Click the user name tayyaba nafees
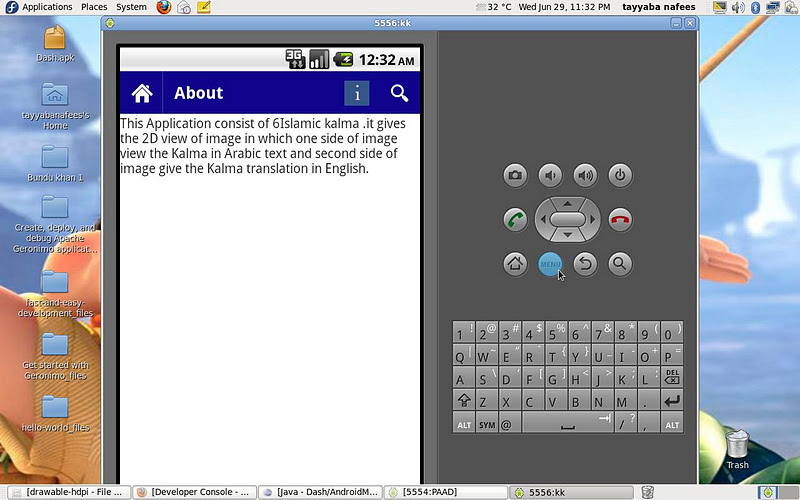 click(x=659, y=7)
